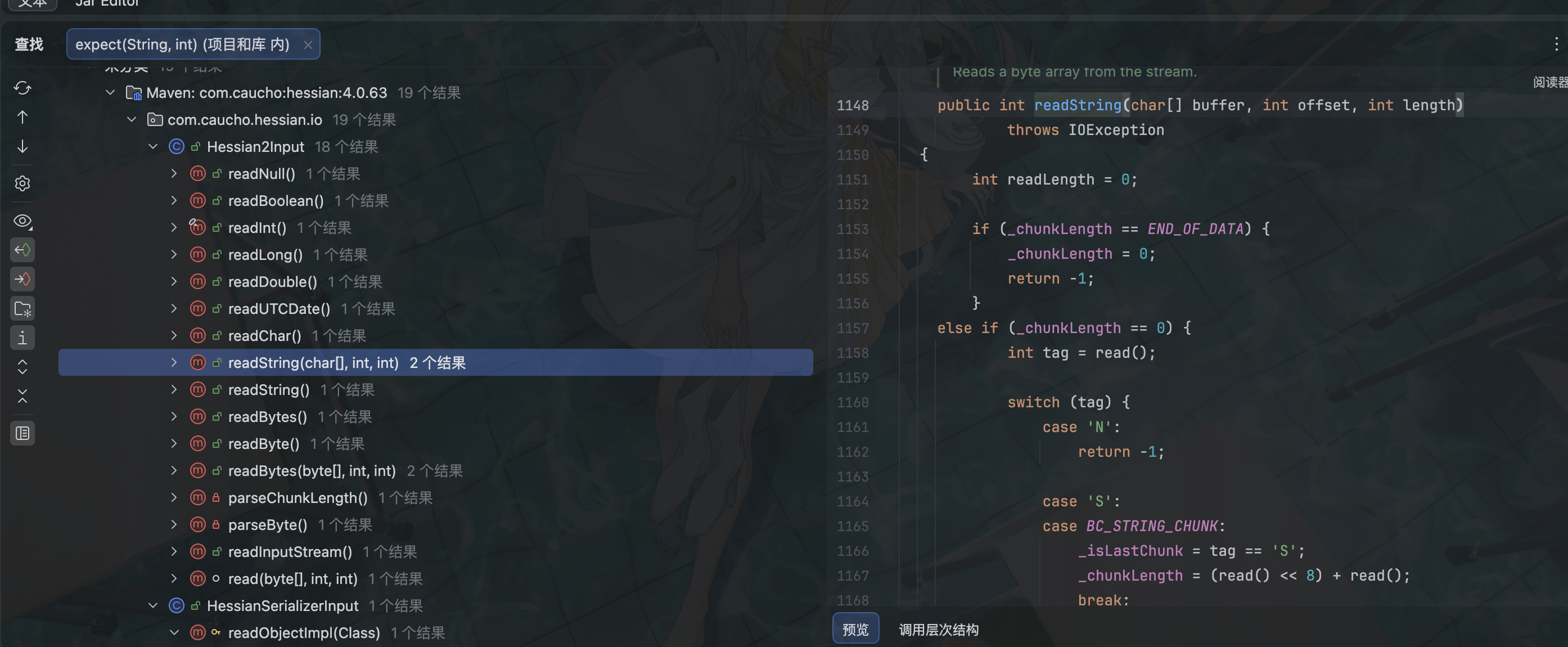Toggle the show read access arrow icon

coord(22,250)
